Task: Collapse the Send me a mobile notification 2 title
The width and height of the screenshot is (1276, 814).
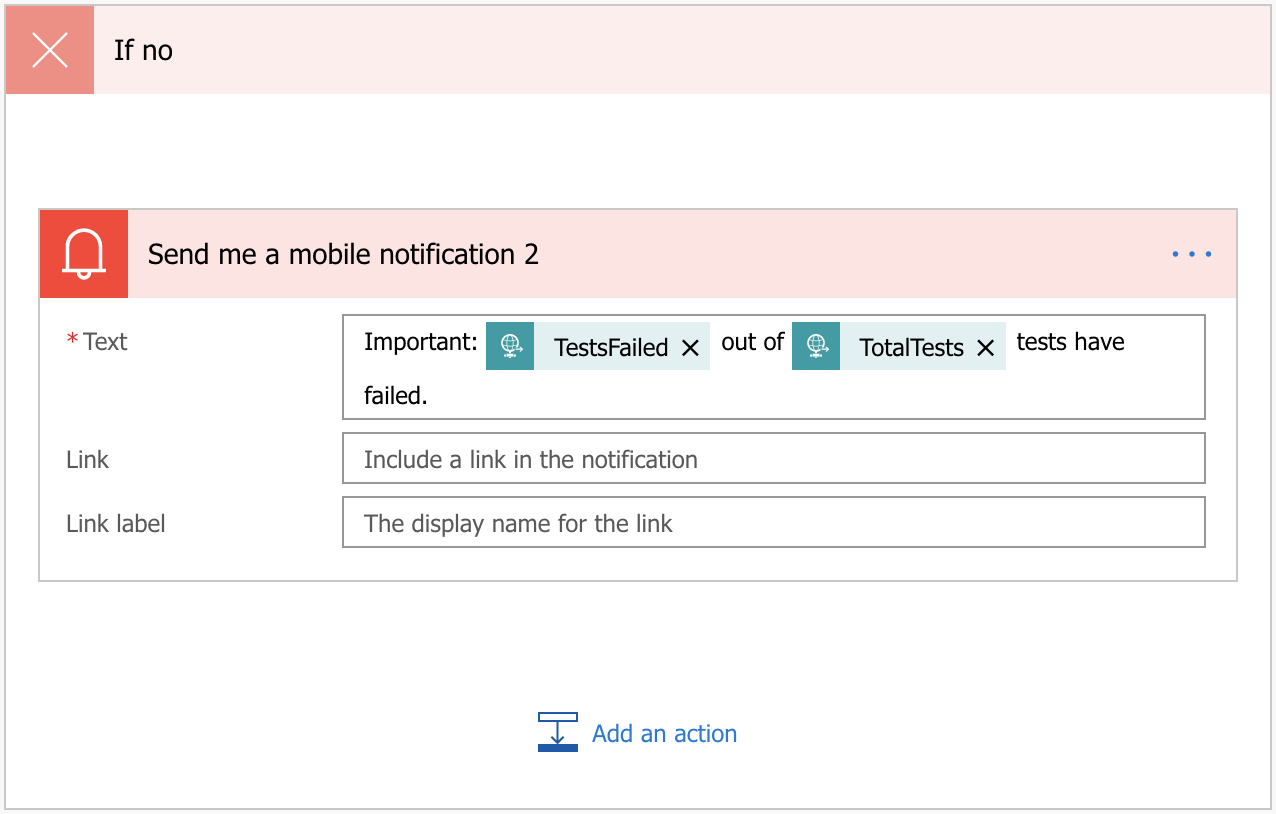Action: (x=343, y=254)
